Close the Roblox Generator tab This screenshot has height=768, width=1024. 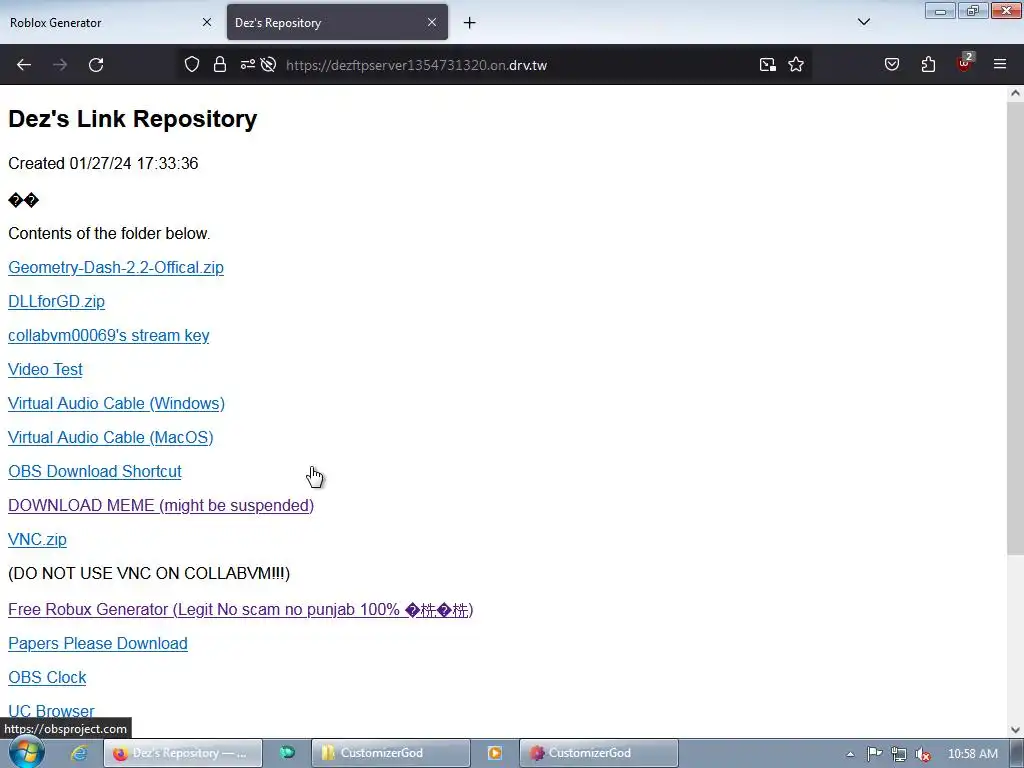[207, 22]
